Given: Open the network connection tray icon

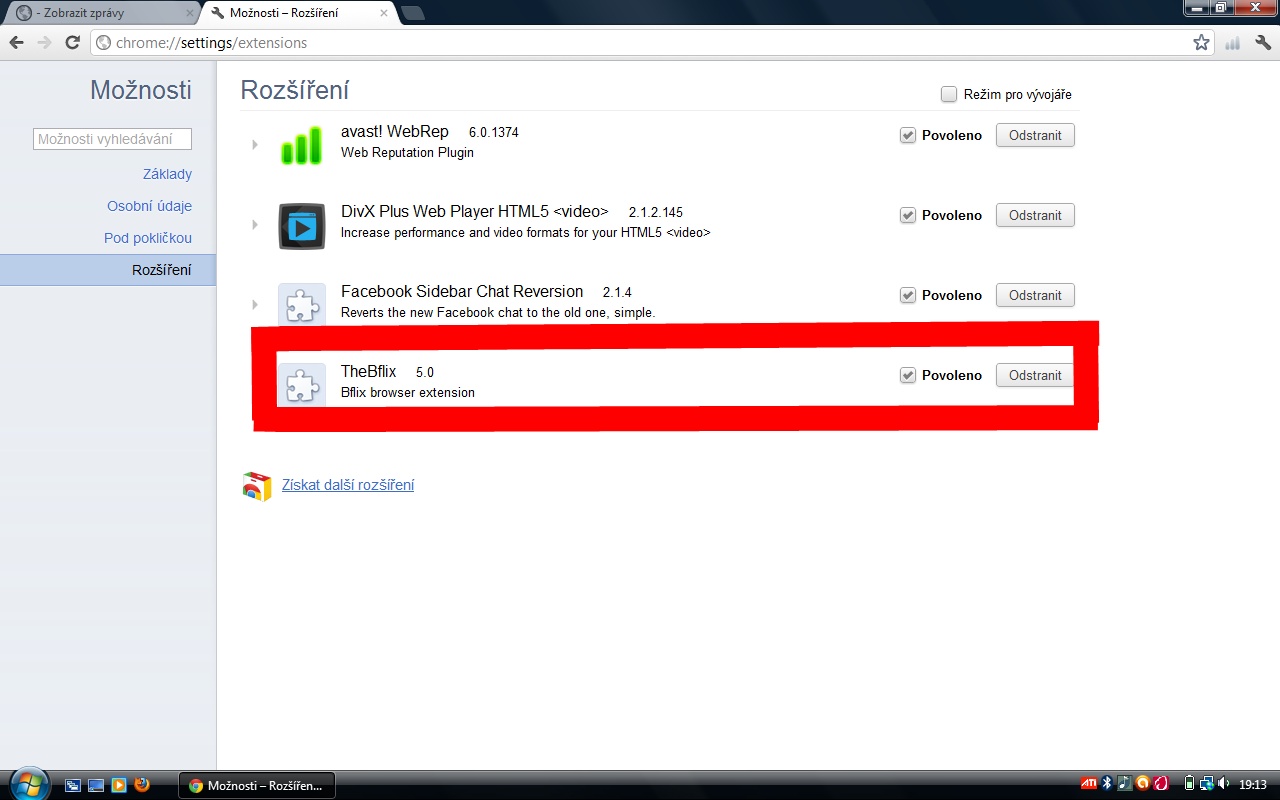Looking at the screenshot, I should point(1206,783).
